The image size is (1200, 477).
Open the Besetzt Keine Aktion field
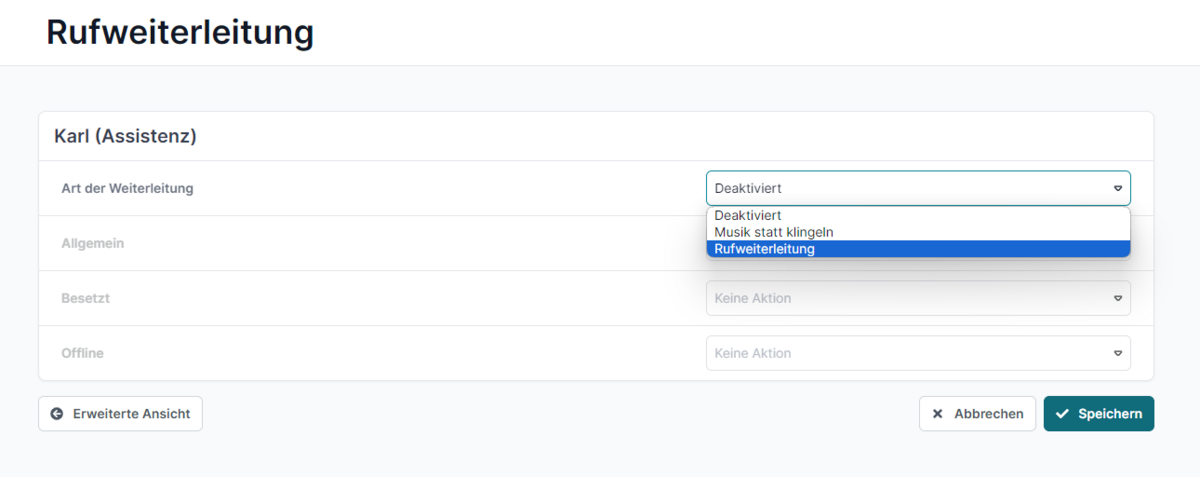[918, 298]
